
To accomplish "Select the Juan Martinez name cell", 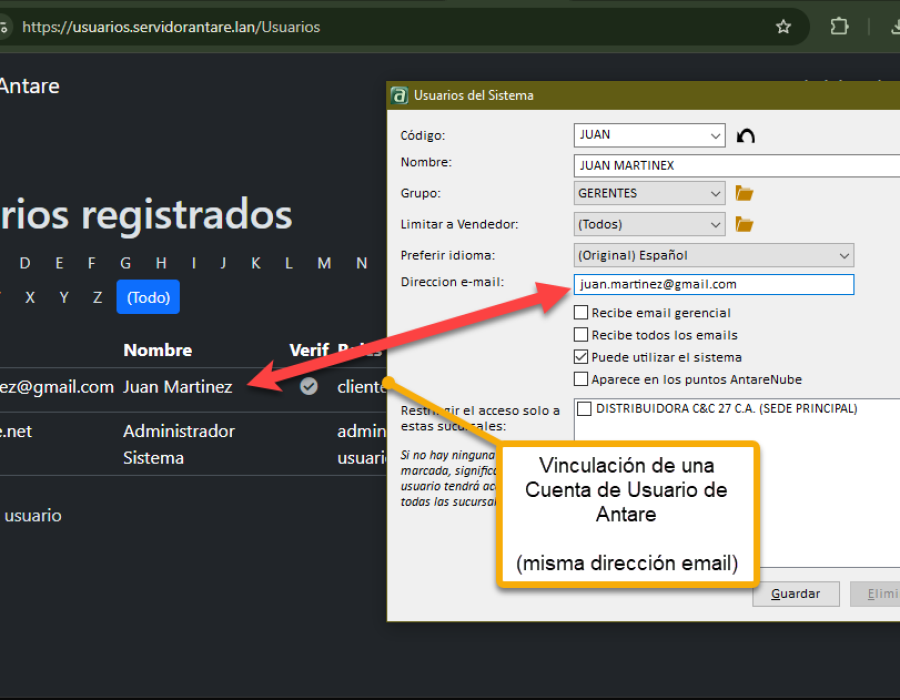I will coord(178,387).
